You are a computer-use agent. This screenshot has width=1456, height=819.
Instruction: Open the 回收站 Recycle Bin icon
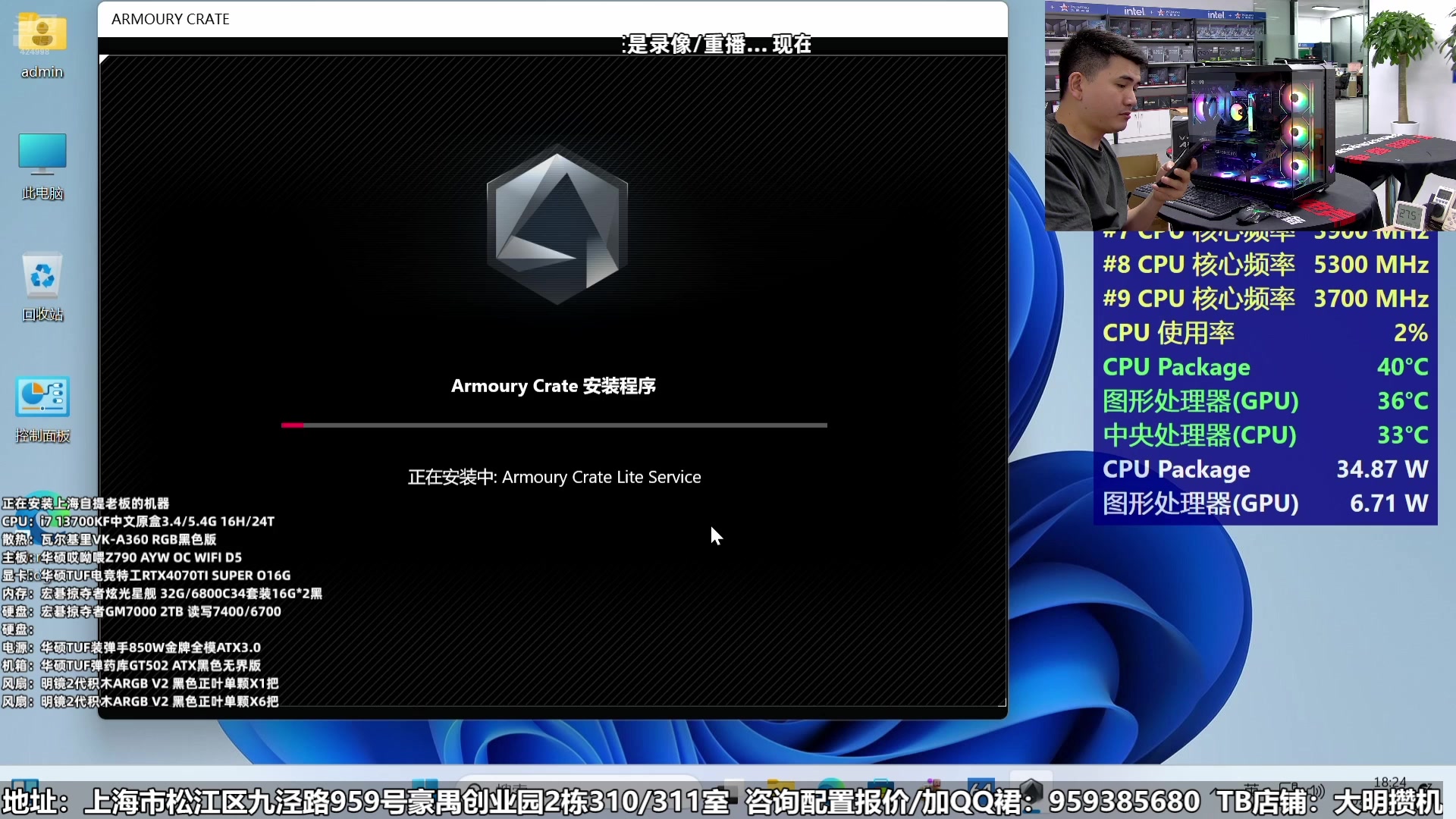click(42, 276)
